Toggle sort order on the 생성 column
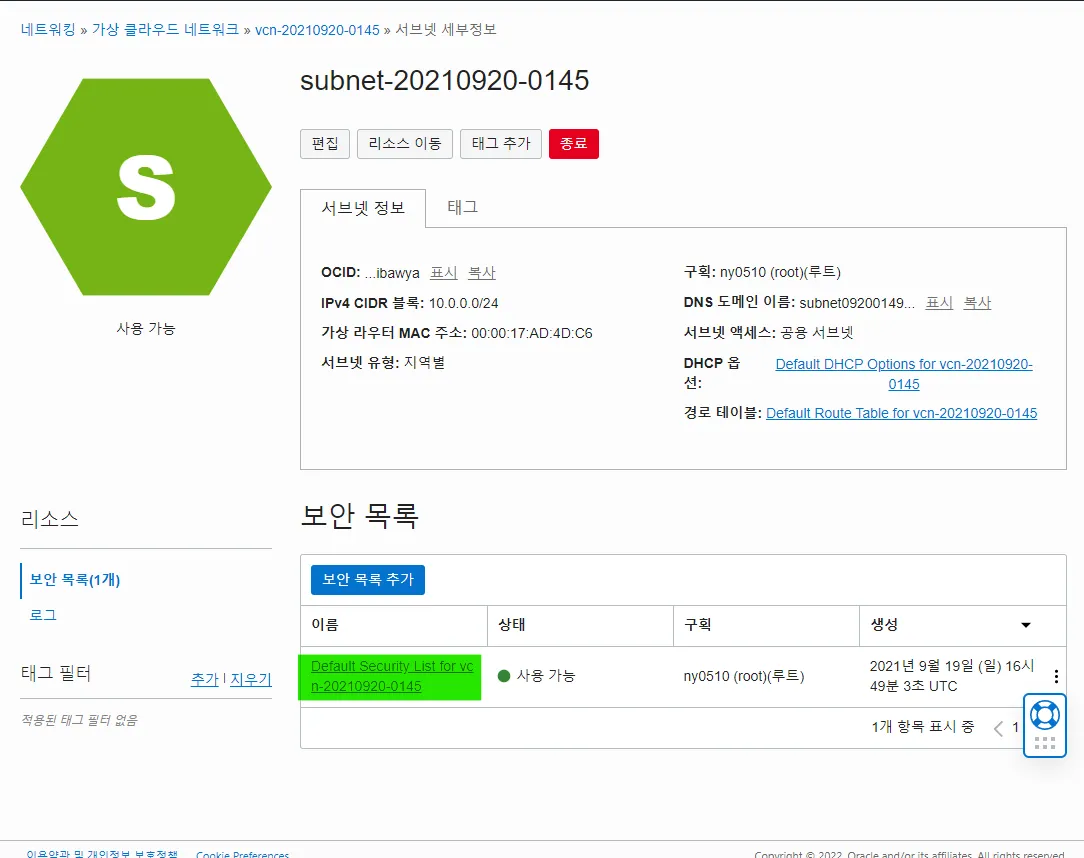Screen dimensions: 1084x858 [1025, 625]
